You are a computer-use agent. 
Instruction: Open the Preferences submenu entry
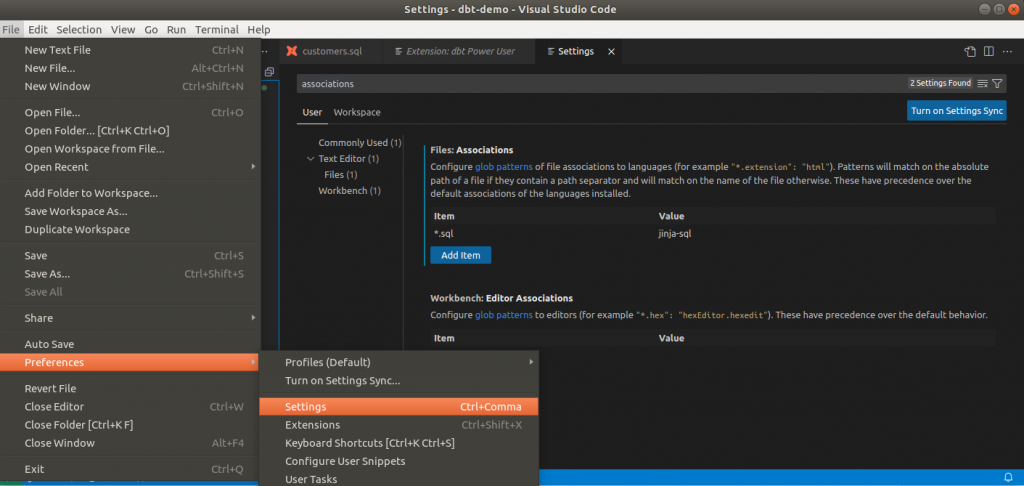pos(130,362)
